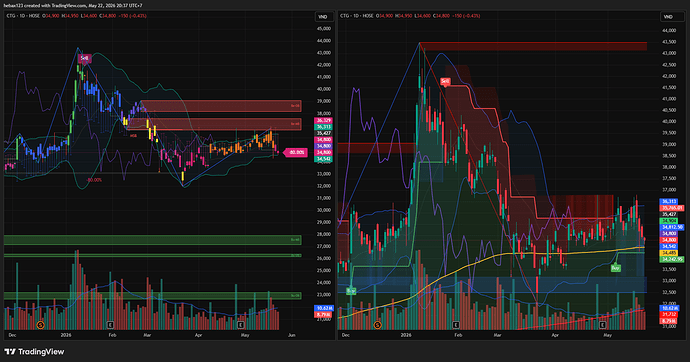
Task: Click the upper red supply zone on left chart
Action: point(221,106)
